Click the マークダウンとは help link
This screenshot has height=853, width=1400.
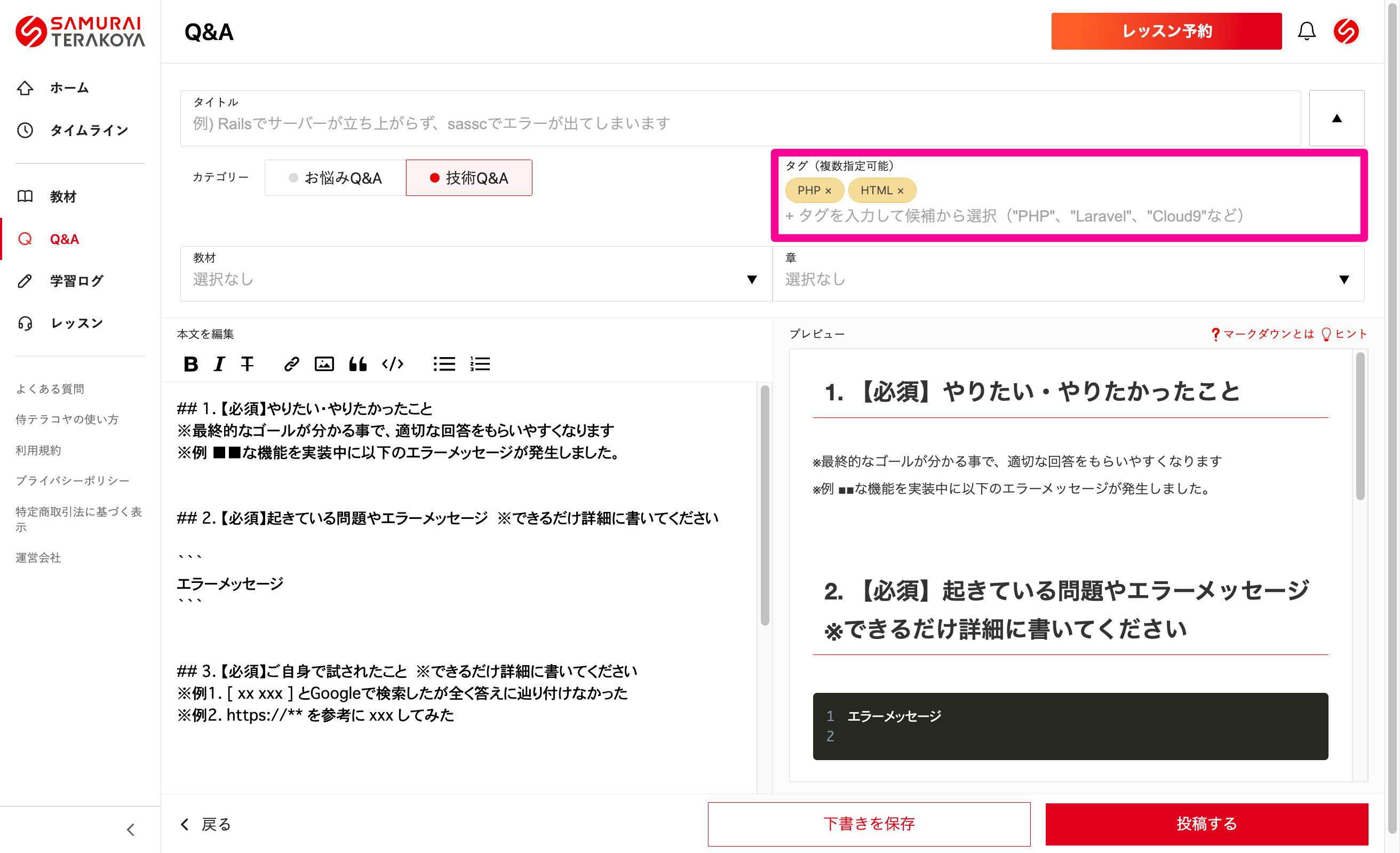click(1268, 334)
